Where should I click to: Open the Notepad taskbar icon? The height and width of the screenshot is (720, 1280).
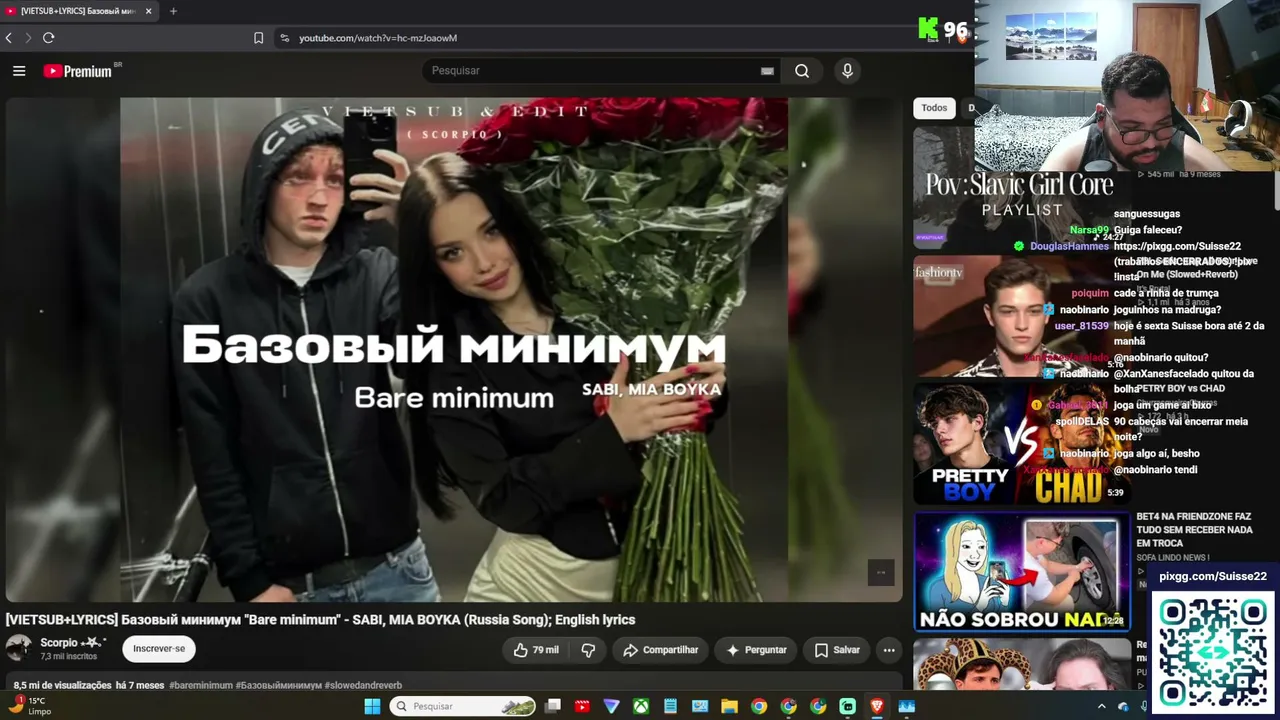[670, 706]
